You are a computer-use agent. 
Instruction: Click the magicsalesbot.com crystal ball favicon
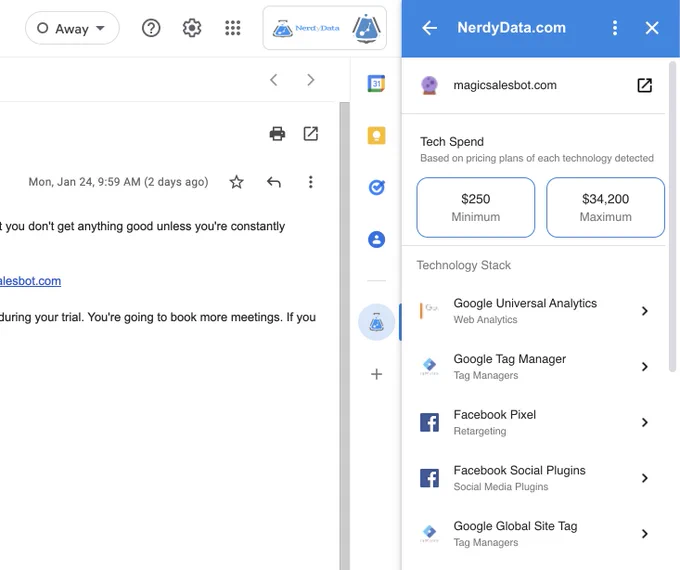(x=429, y=85)
